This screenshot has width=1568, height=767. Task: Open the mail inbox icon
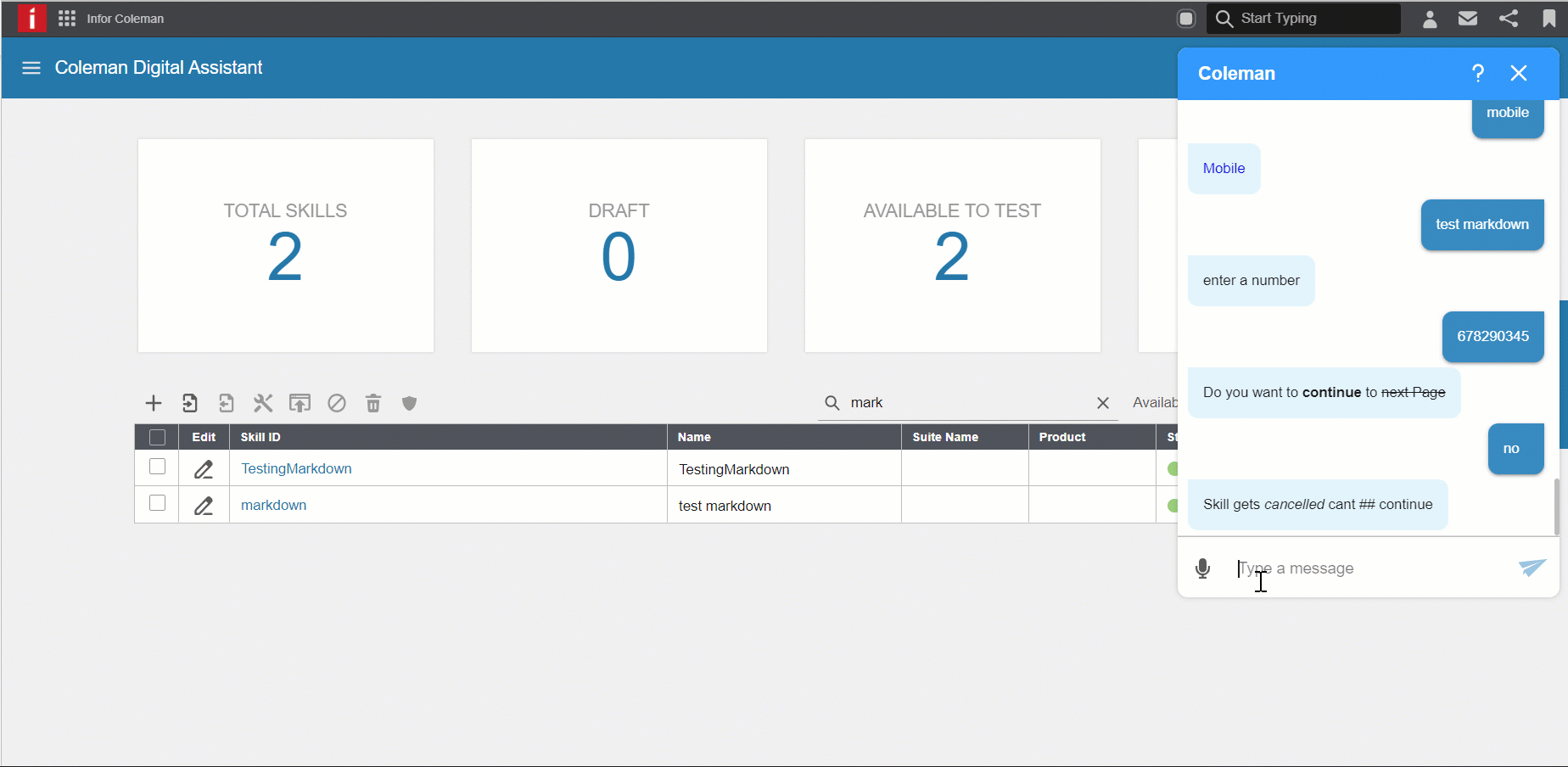click(1468, 19)
